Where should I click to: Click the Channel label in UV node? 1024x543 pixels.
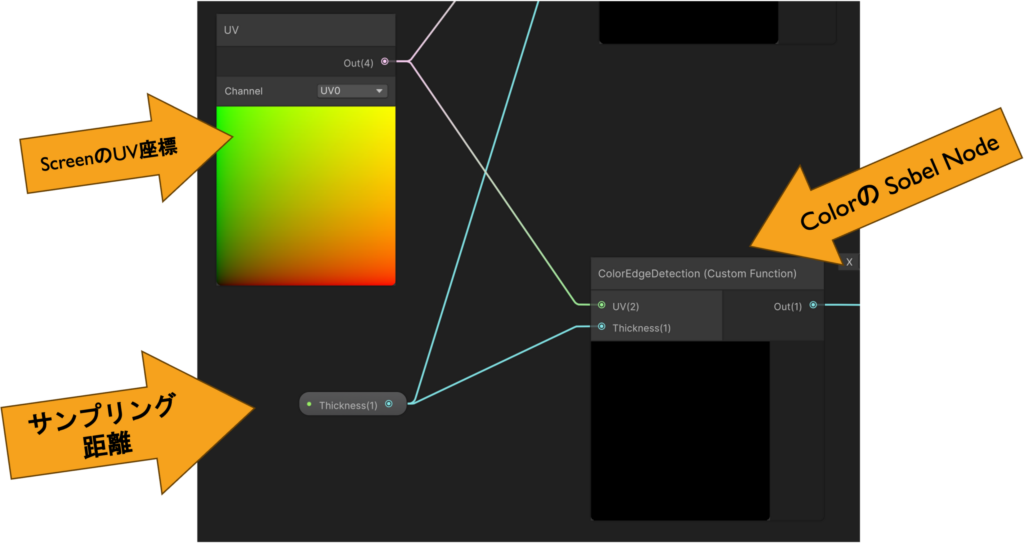(x=244, y=91)
